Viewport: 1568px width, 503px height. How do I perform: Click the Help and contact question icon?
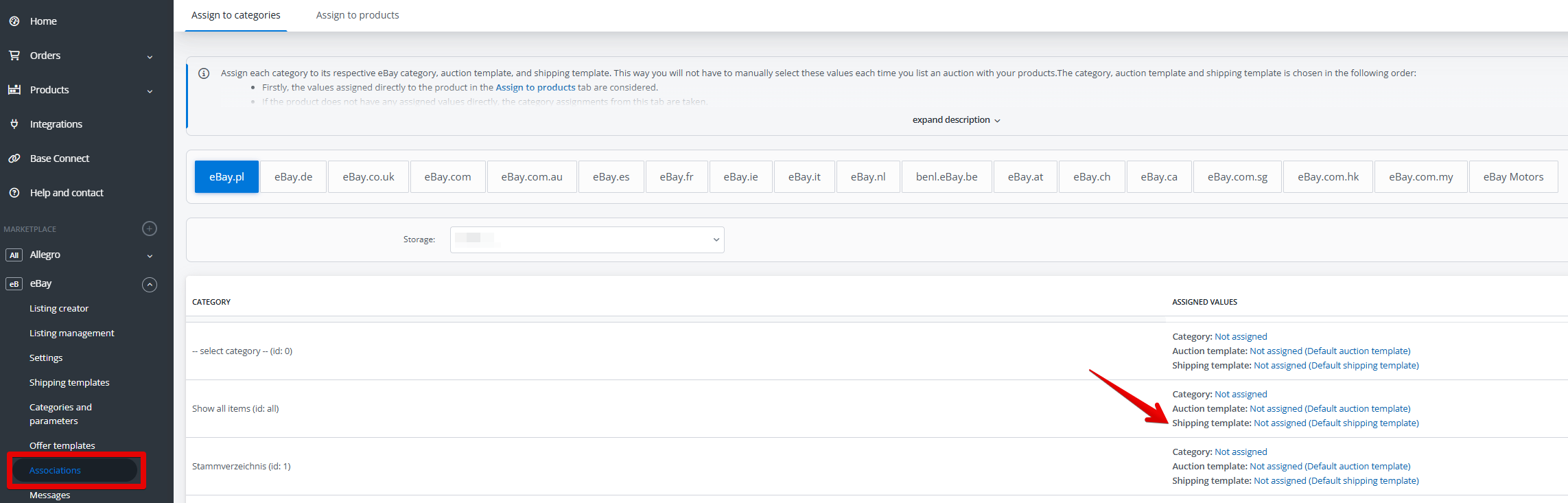[x=14, y=193]
